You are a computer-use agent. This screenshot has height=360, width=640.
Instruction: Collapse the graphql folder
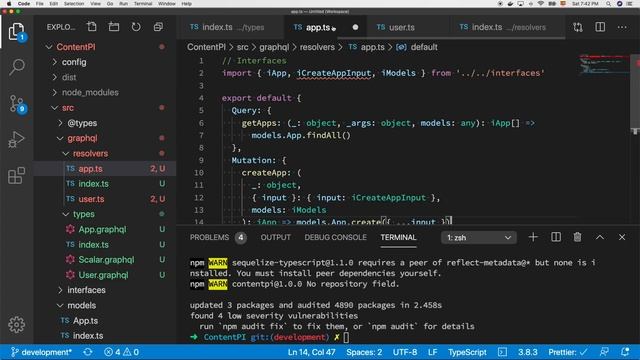pos(82,138)
